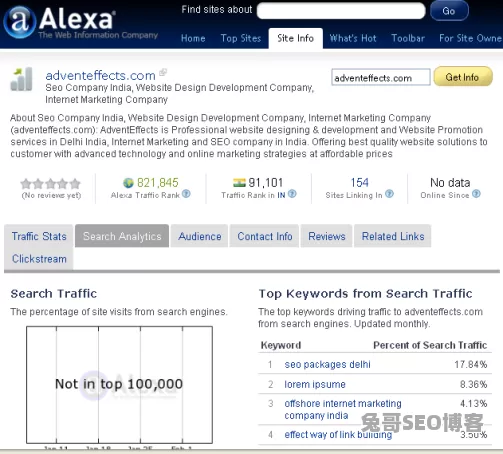
Task: Open the Contact Info tab
Action: pyautogui.click(x=265, y=236)
